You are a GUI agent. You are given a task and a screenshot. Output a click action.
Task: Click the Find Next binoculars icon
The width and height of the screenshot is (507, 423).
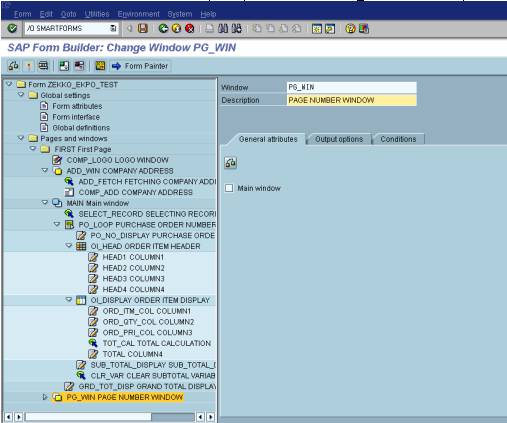[x=237, y=29]
